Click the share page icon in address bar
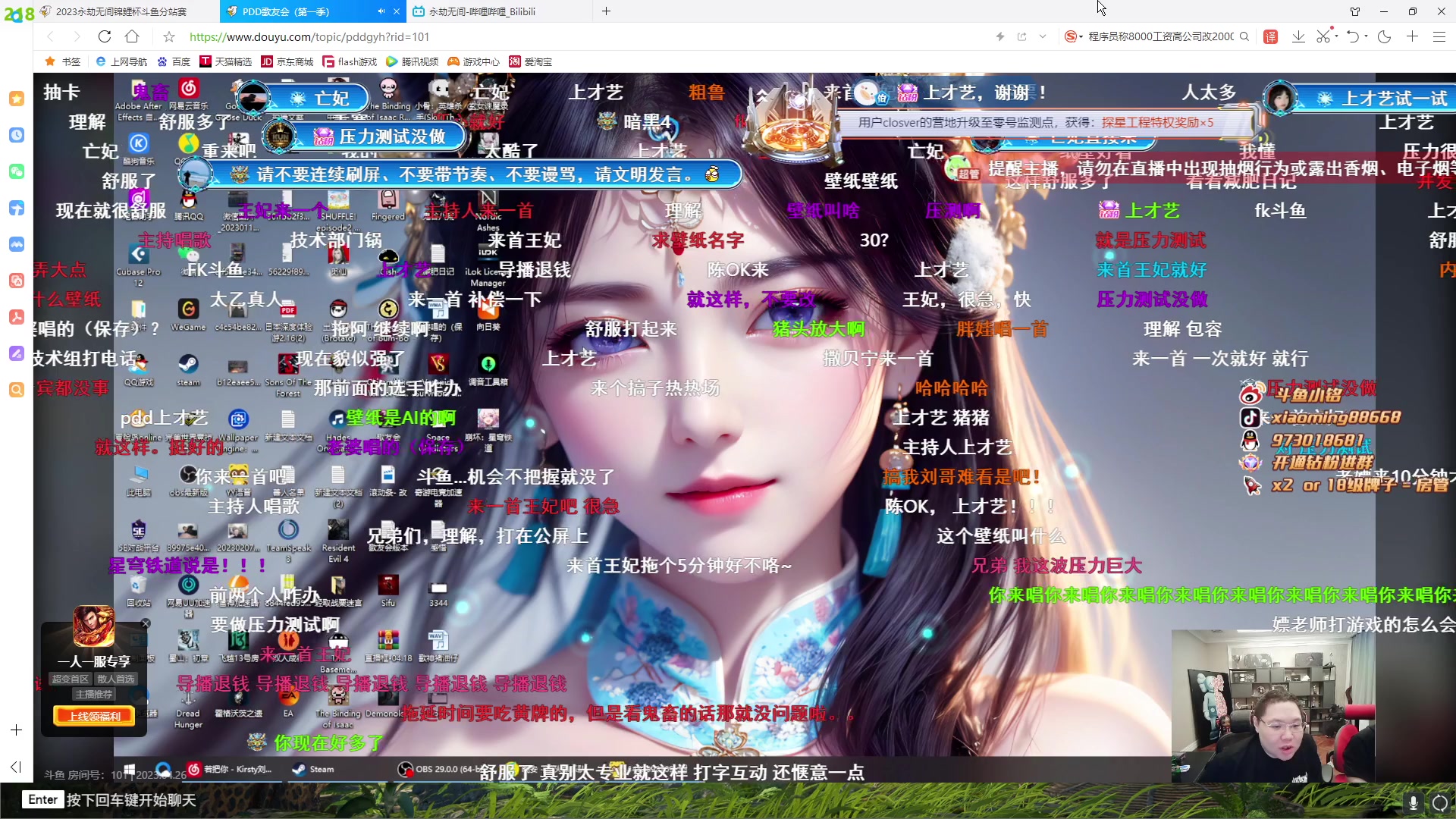The height and width of the screenshot is (819, 1456). click(x=1021, y=36)
